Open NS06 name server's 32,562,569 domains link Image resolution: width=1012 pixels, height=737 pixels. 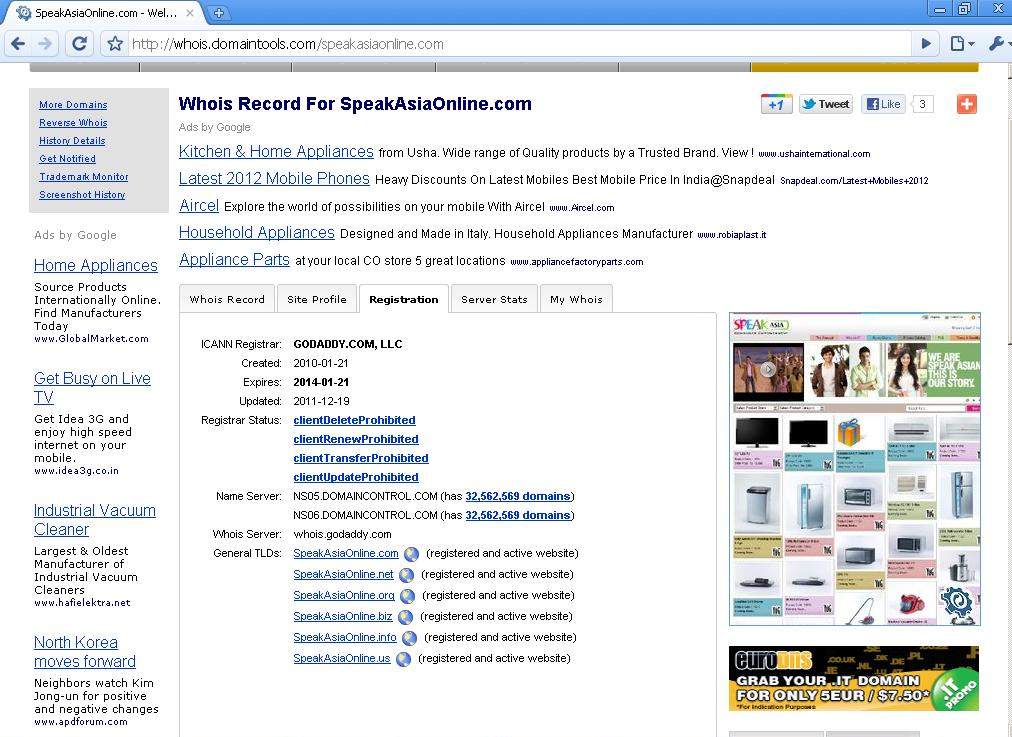coord(518,515)
